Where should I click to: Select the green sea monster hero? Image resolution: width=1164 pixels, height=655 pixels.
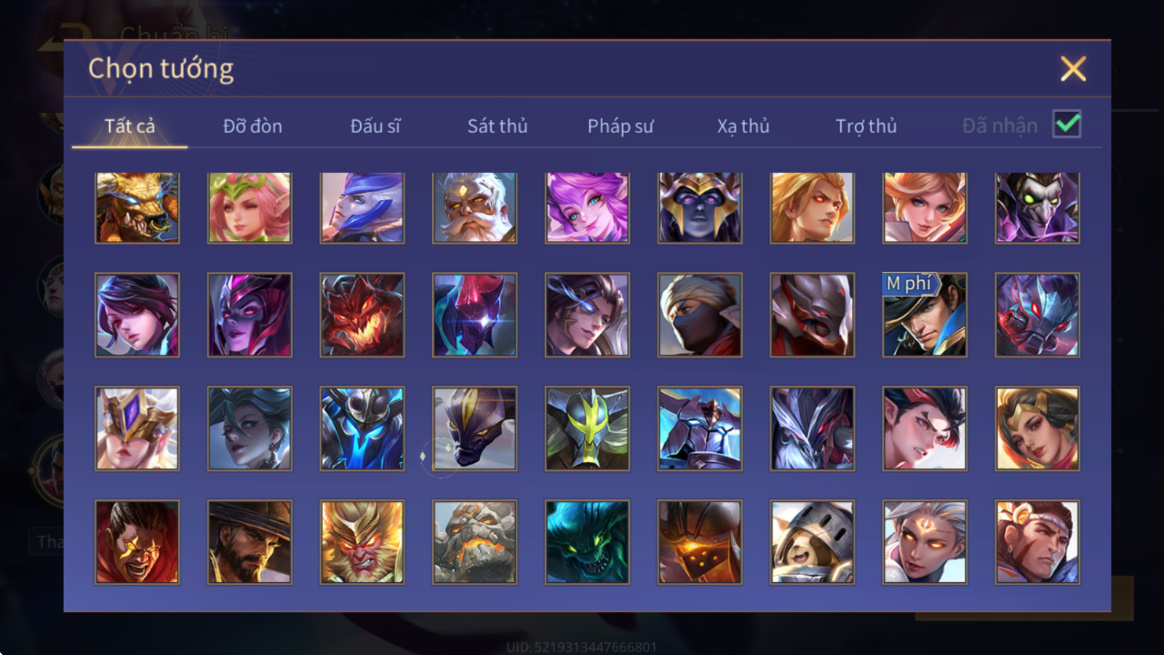(x=587, y=542)
